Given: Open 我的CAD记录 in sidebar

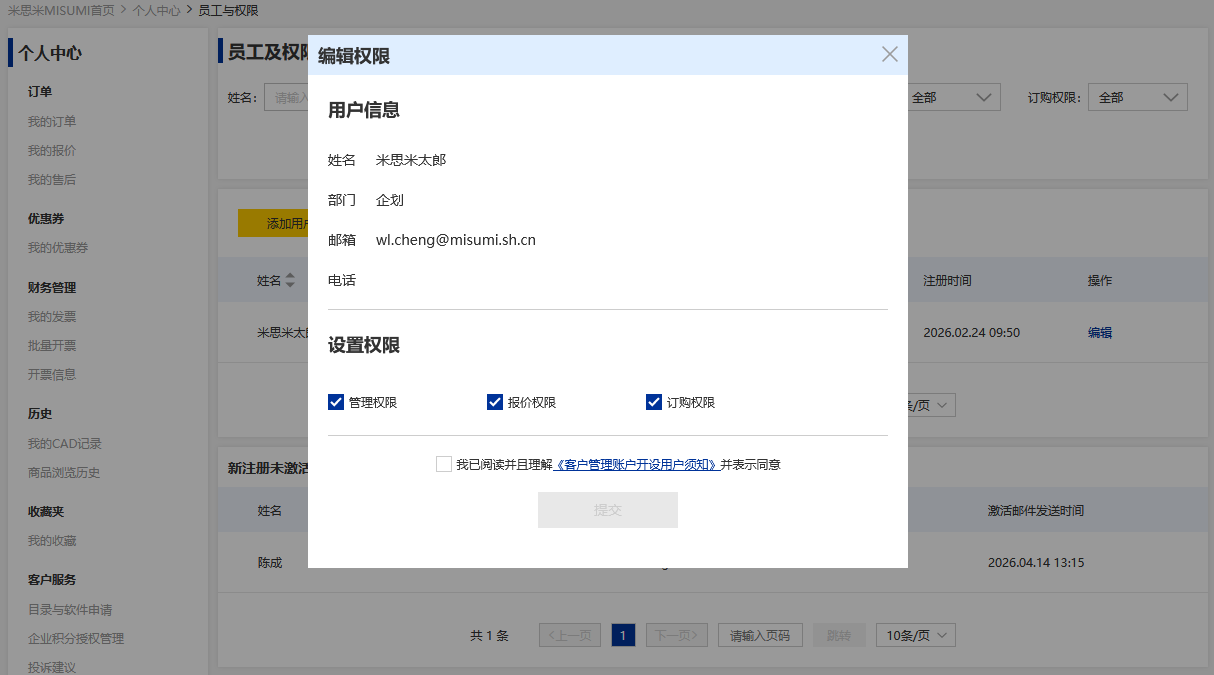Looking at the screenshot, I should click(65, 444).
